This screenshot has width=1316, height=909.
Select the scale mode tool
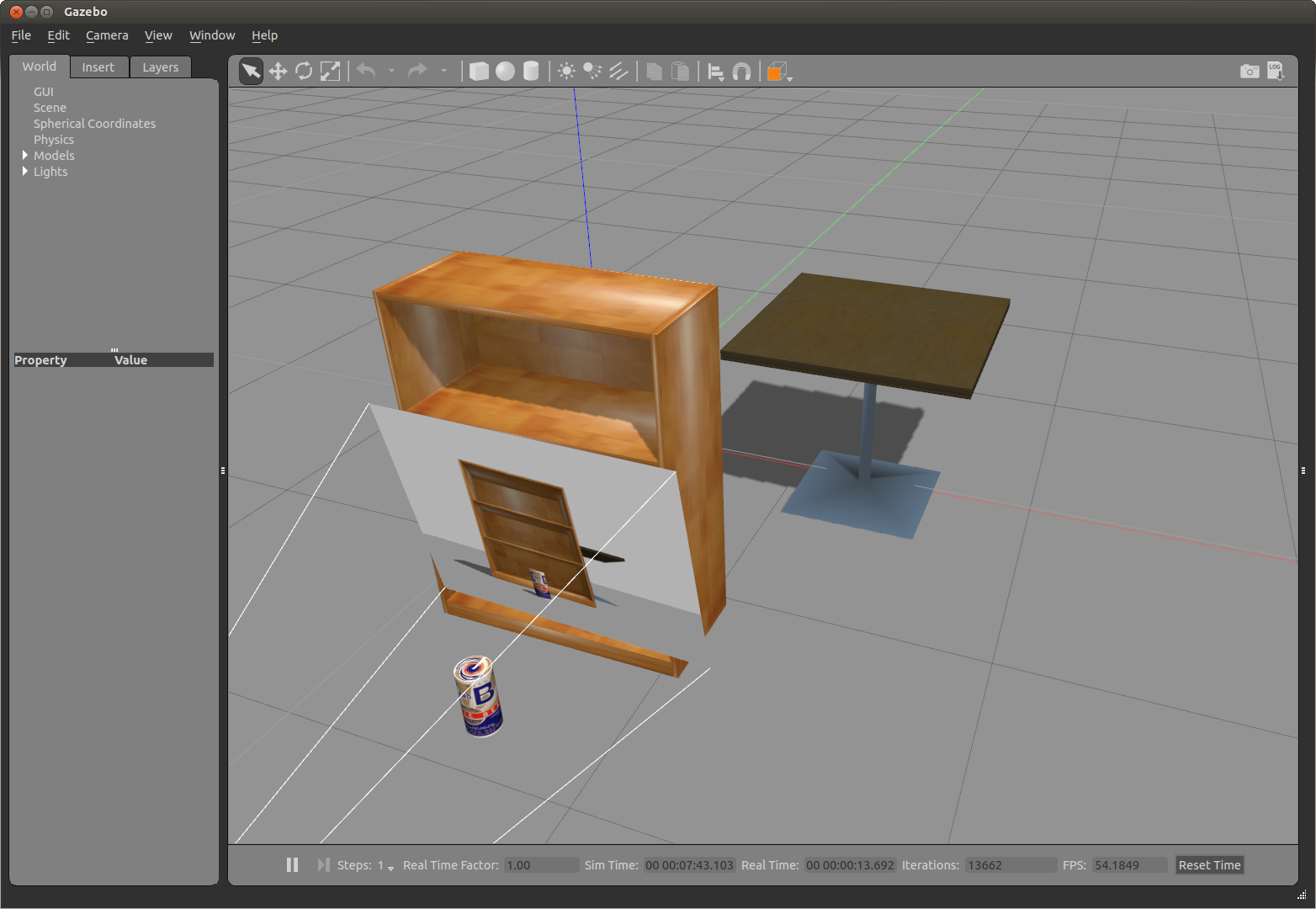[331, 72]
